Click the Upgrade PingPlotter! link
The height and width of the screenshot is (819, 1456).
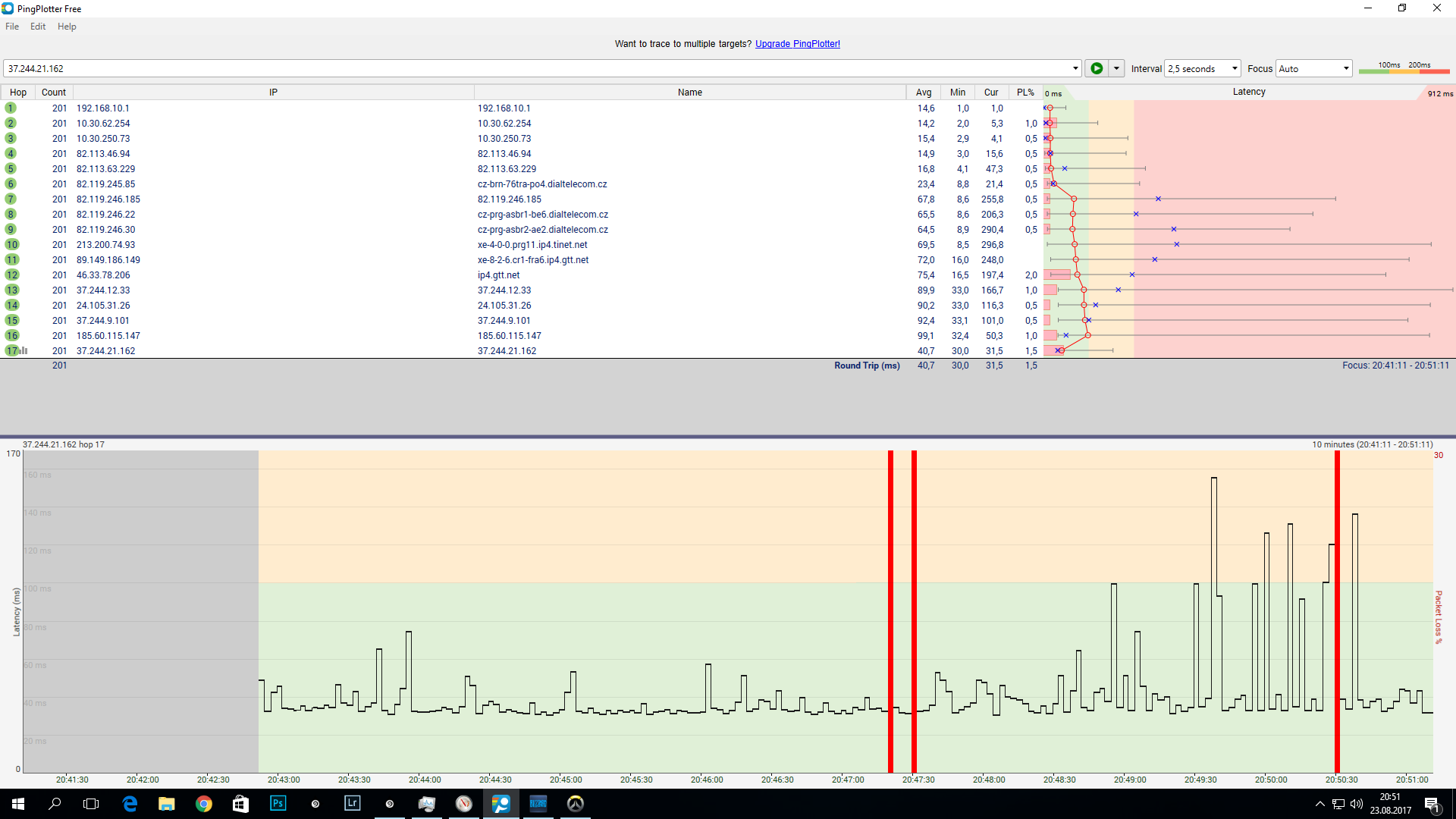[797, 44]
